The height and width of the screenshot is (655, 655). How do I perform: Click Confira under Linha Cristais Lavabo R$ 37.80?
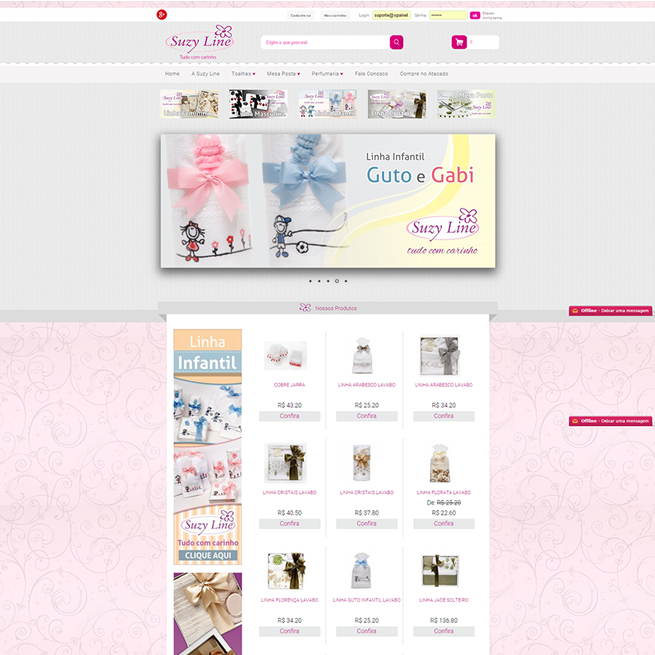pos(367,524)
